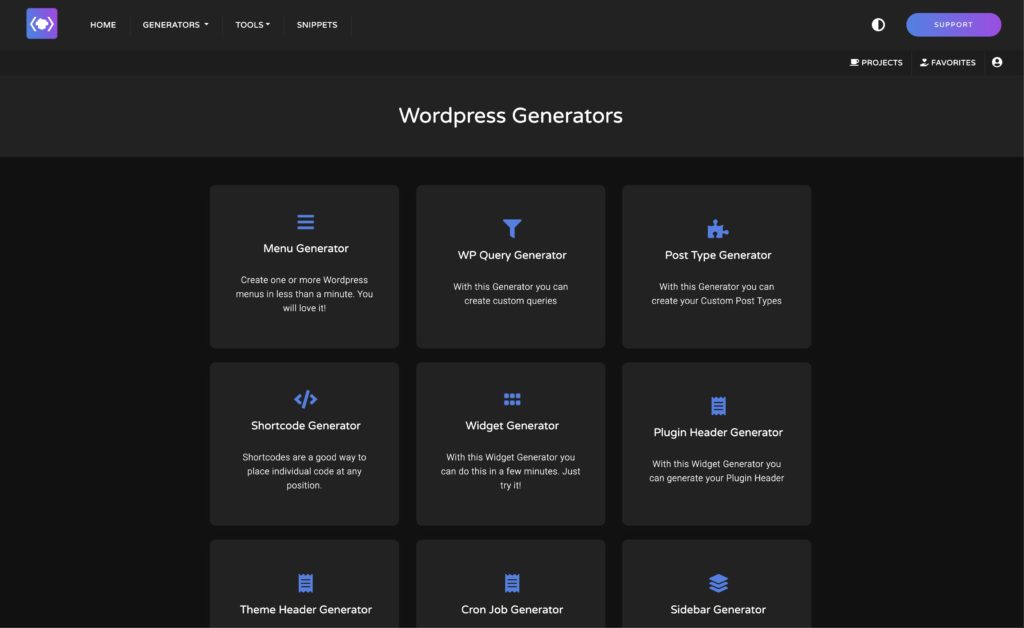Go to the SNIPPETS menu item
Image resolution: width=1024 pixels, height=628 pixels.
coord(317,24)
